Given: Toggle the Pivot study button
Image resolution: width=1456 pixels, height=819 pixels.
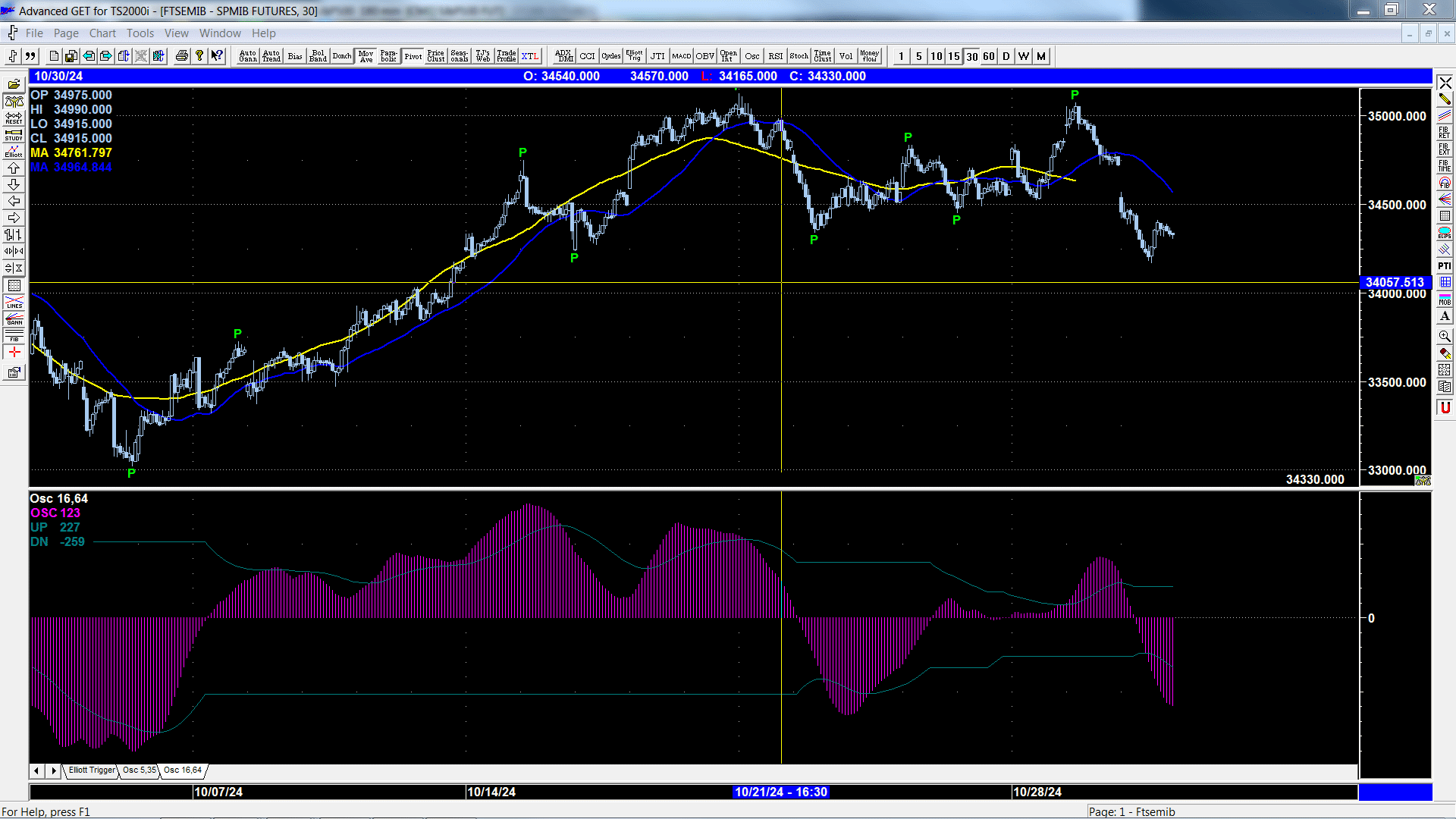Looking at the screenshot, I should (x=413, y=56).
